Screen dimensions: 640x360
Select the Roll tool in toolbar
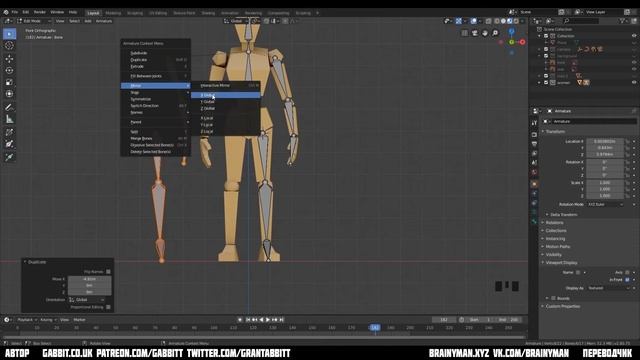point(9,132)
